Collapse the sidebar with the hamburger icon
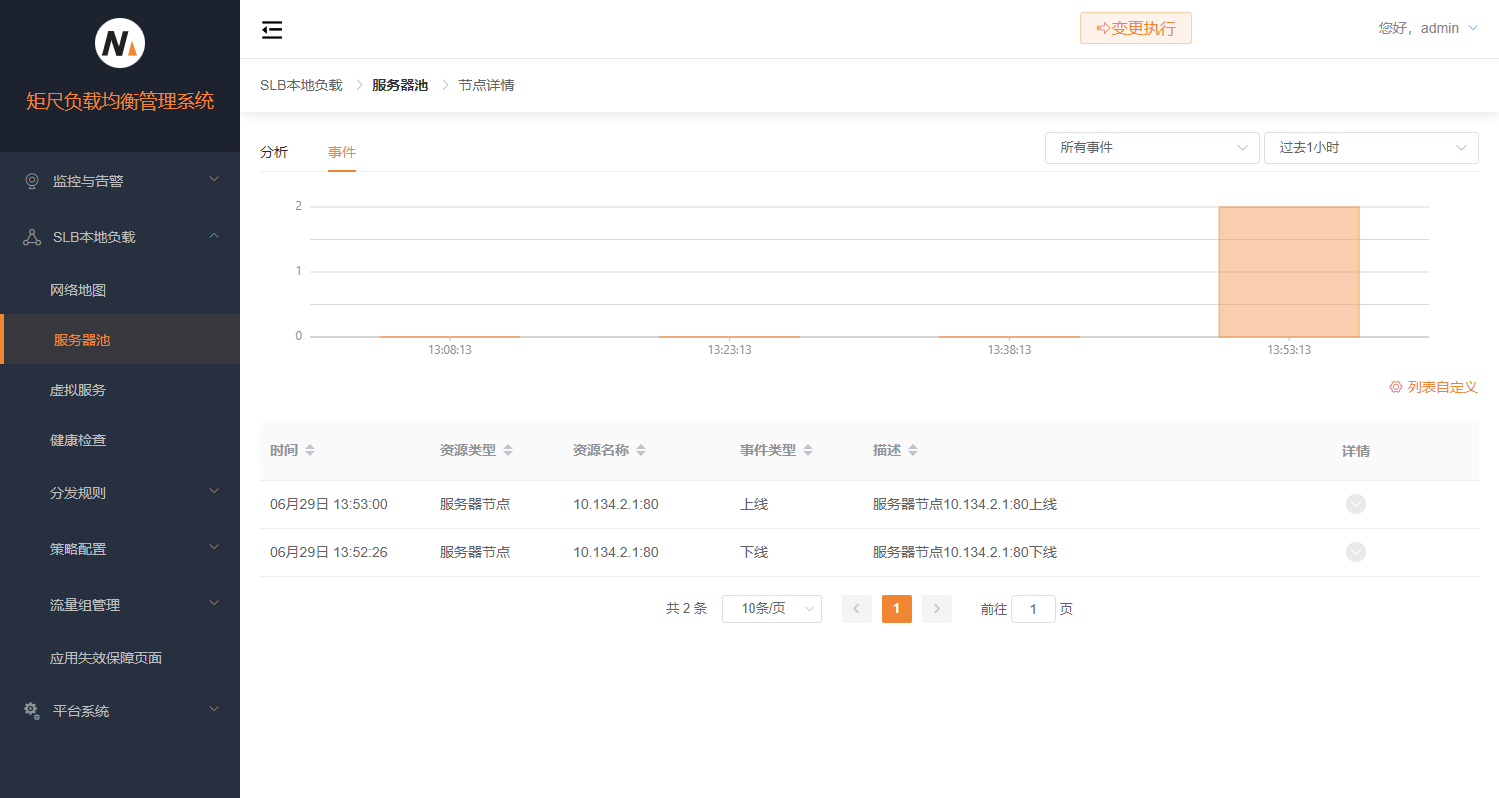Viewport: 1499px width, 798px height. (x=272, y=30)
